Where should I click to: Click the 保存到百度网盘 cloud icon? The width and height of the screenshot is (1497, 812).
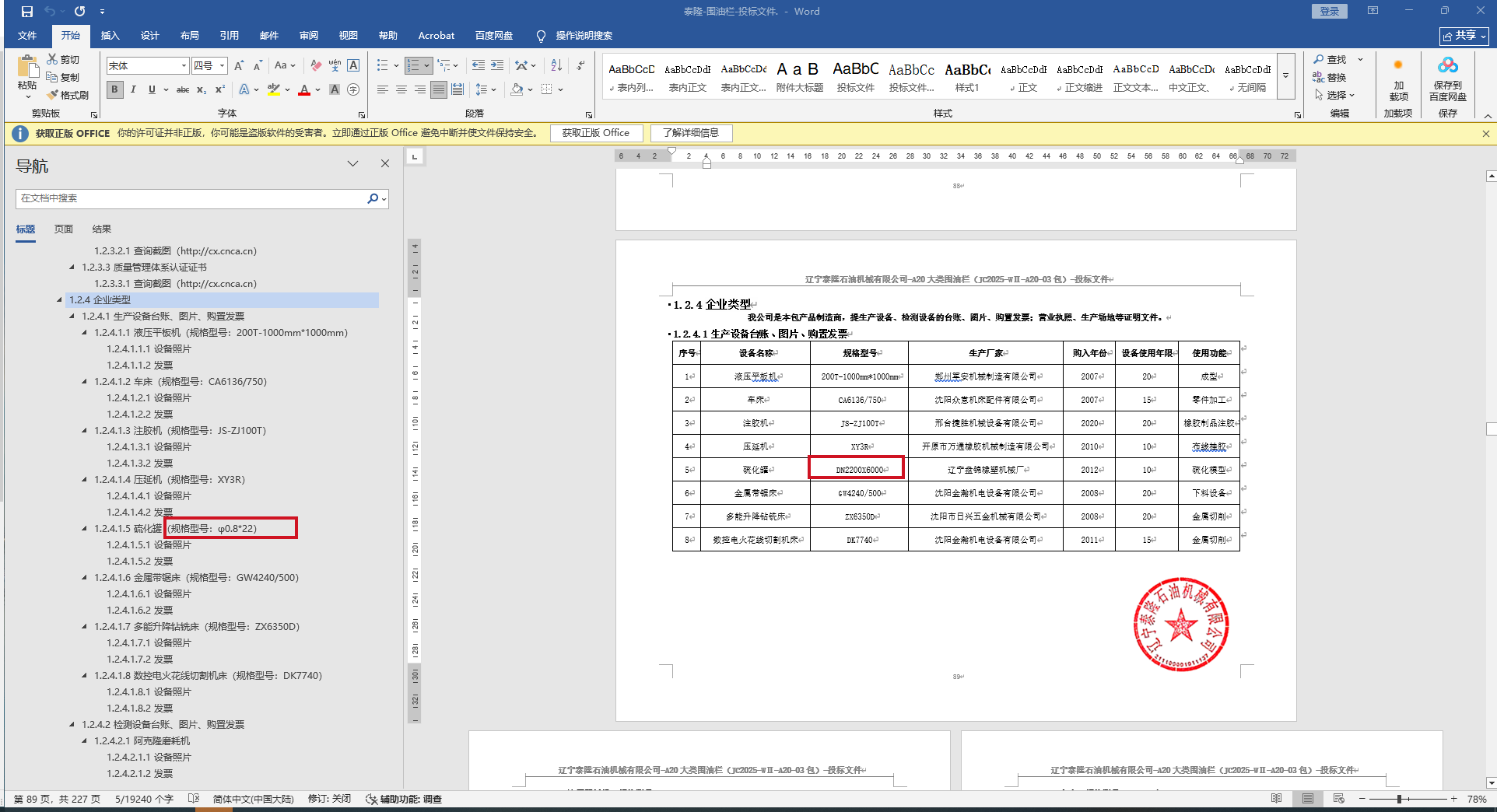[x=1447, y=65]
